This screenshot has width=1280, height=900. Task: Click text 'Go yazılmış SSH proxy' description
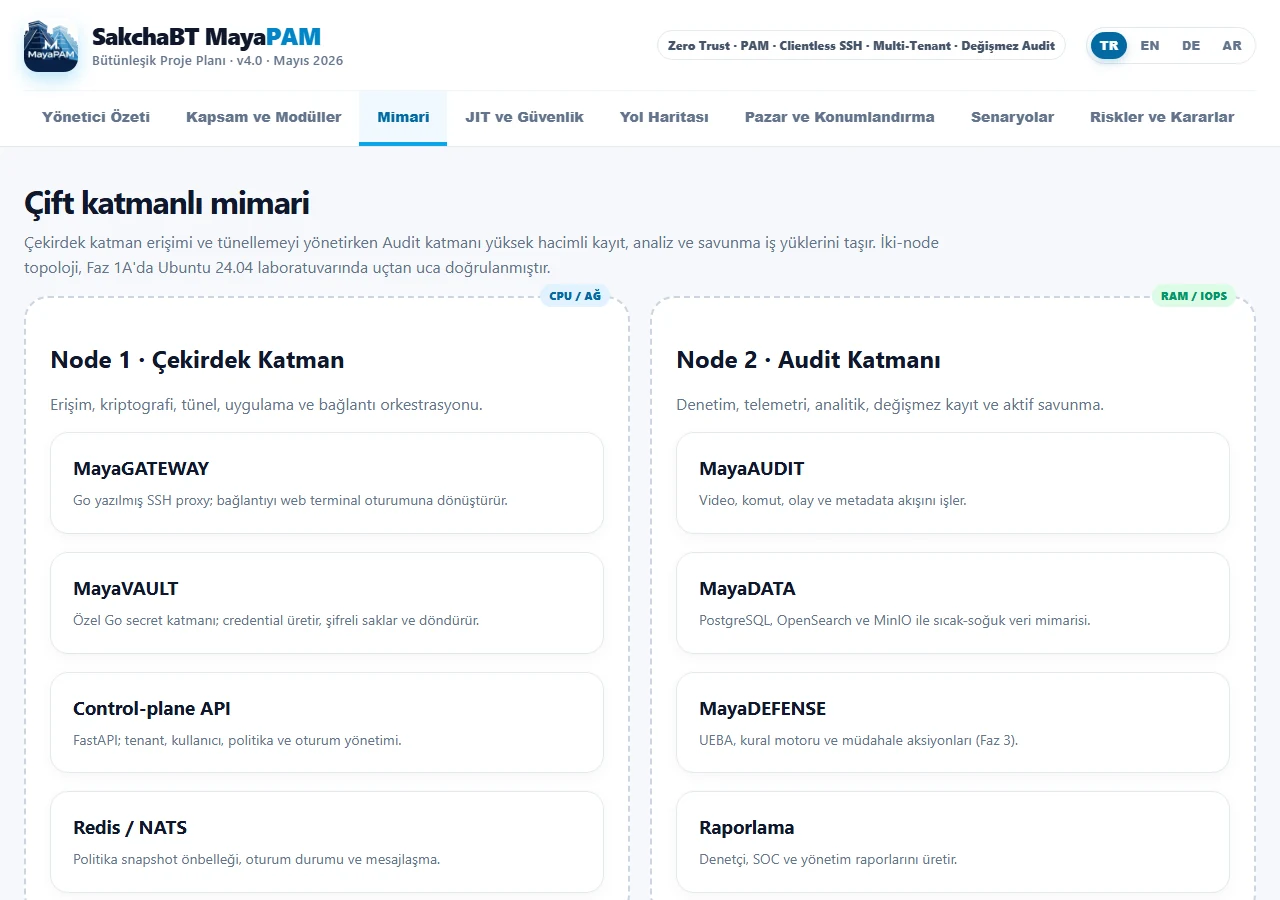coord(290,500)
